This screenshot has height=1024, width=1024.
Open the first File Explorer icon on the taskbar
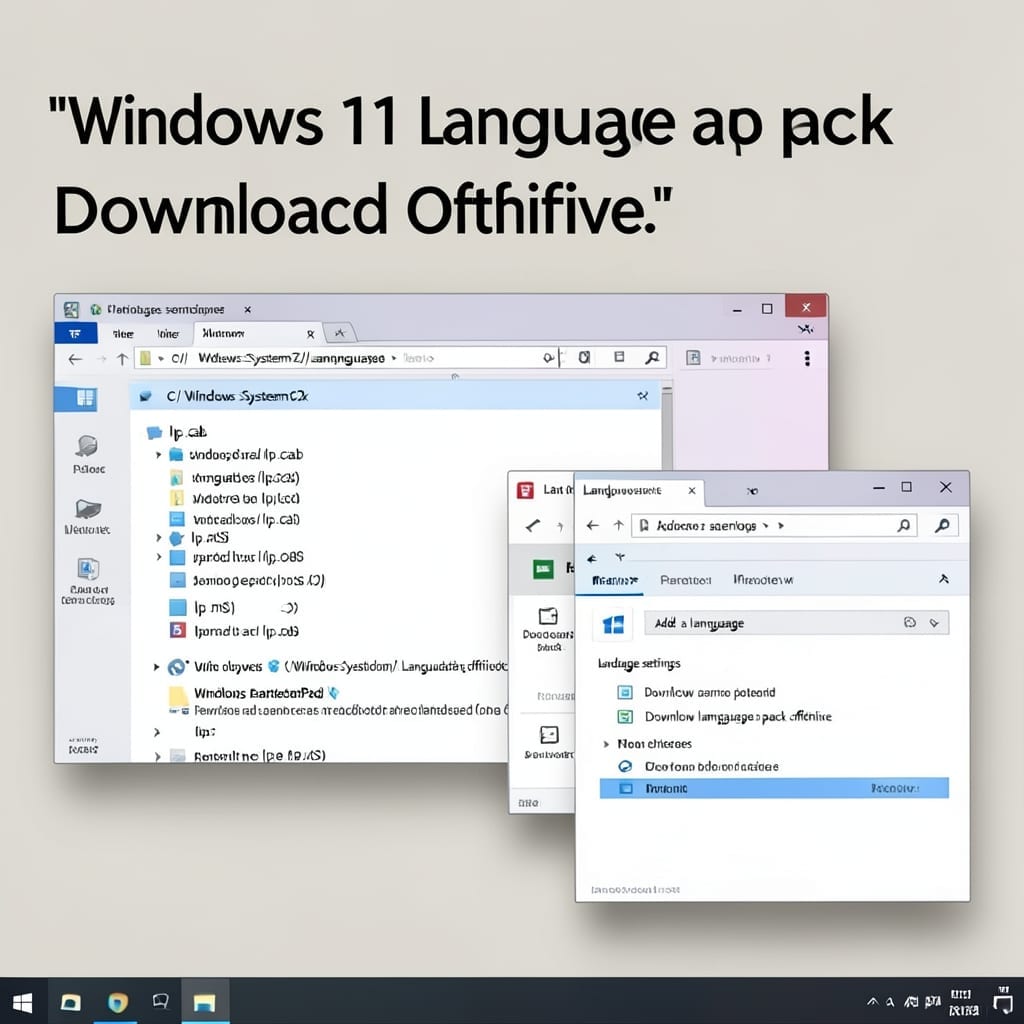(x=71, y=1002)
